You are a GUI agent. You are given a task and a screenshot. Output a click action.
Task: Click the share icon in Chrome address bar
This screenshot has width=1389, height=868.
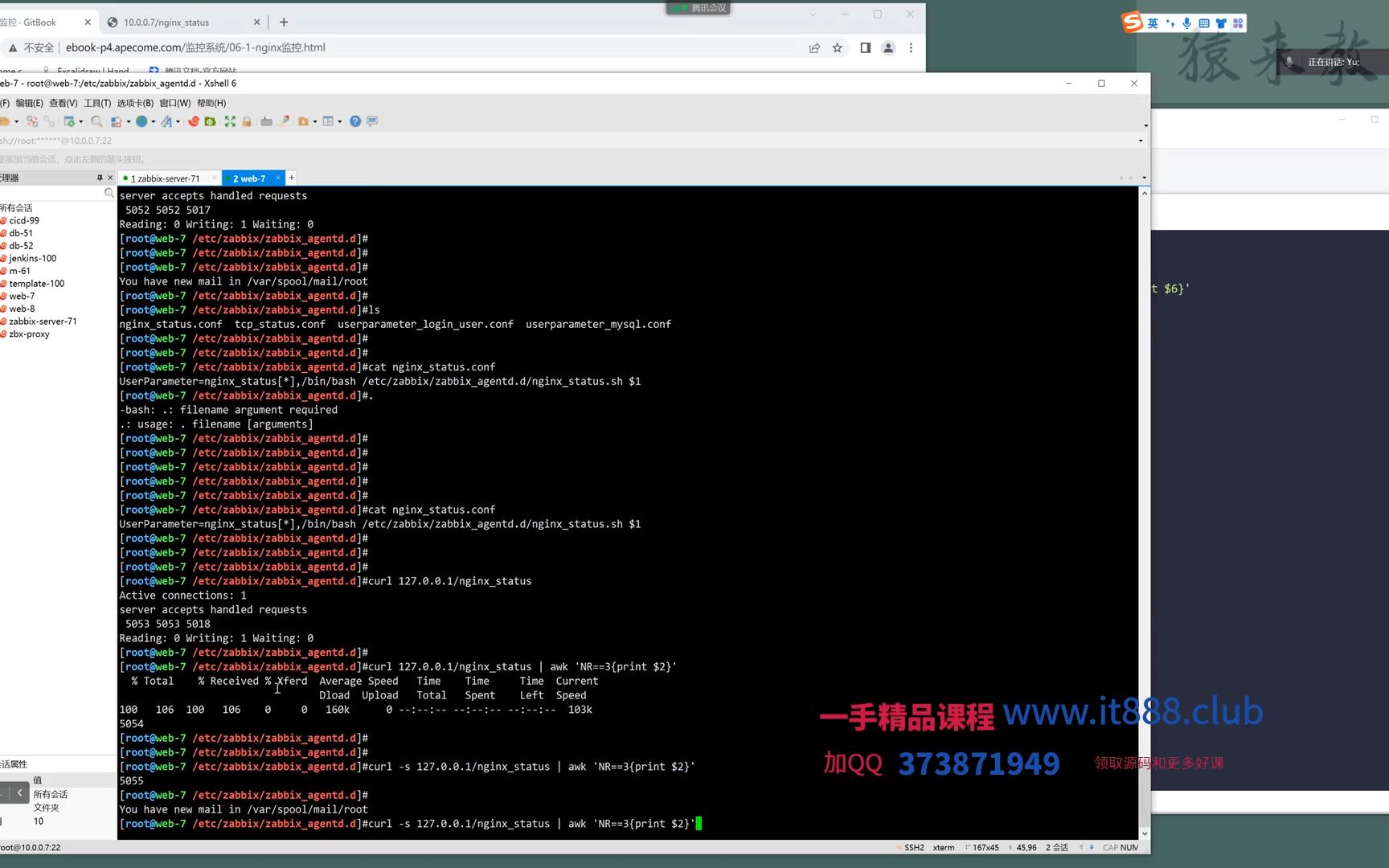click(814, 47)
